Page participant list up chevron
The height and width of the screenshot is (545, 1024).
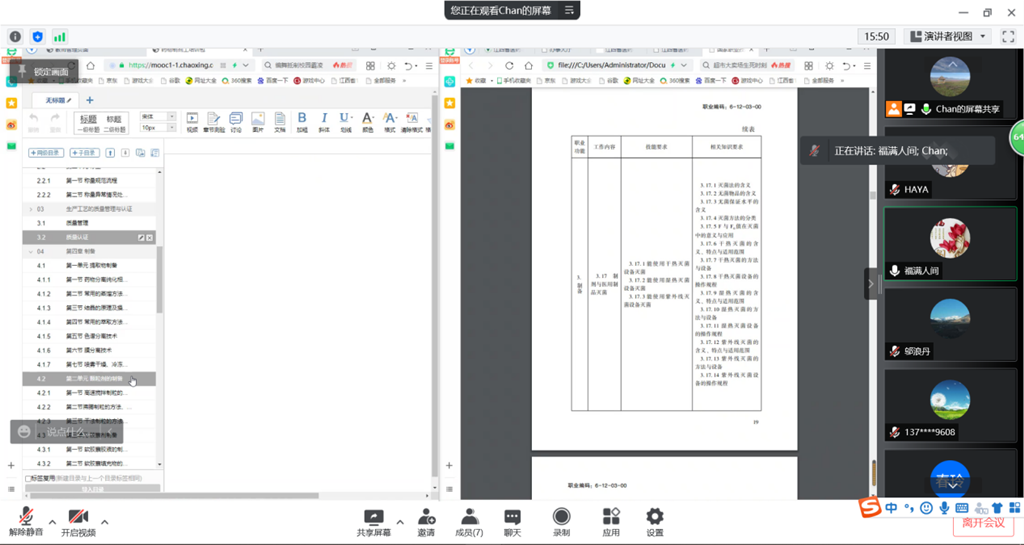click(x=952, y=65)
